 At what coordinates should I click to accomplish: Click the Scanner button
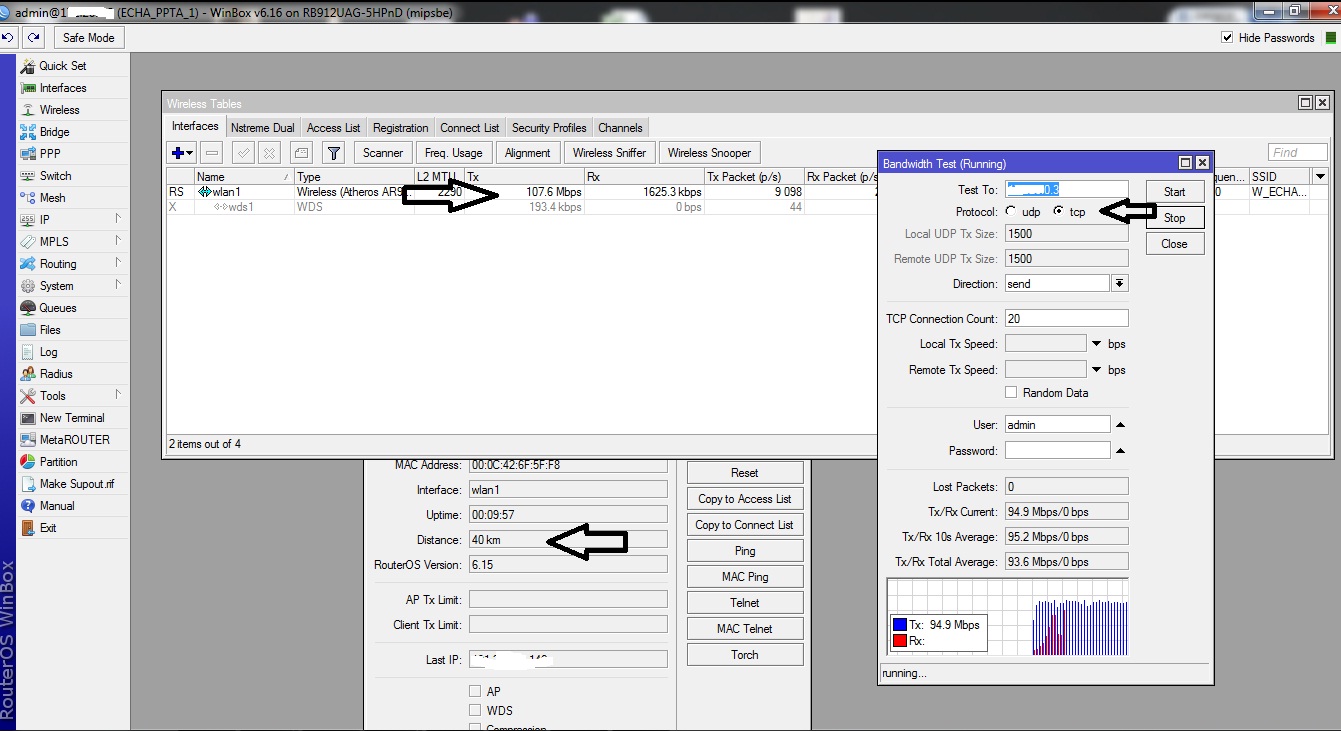pos(383,153)
